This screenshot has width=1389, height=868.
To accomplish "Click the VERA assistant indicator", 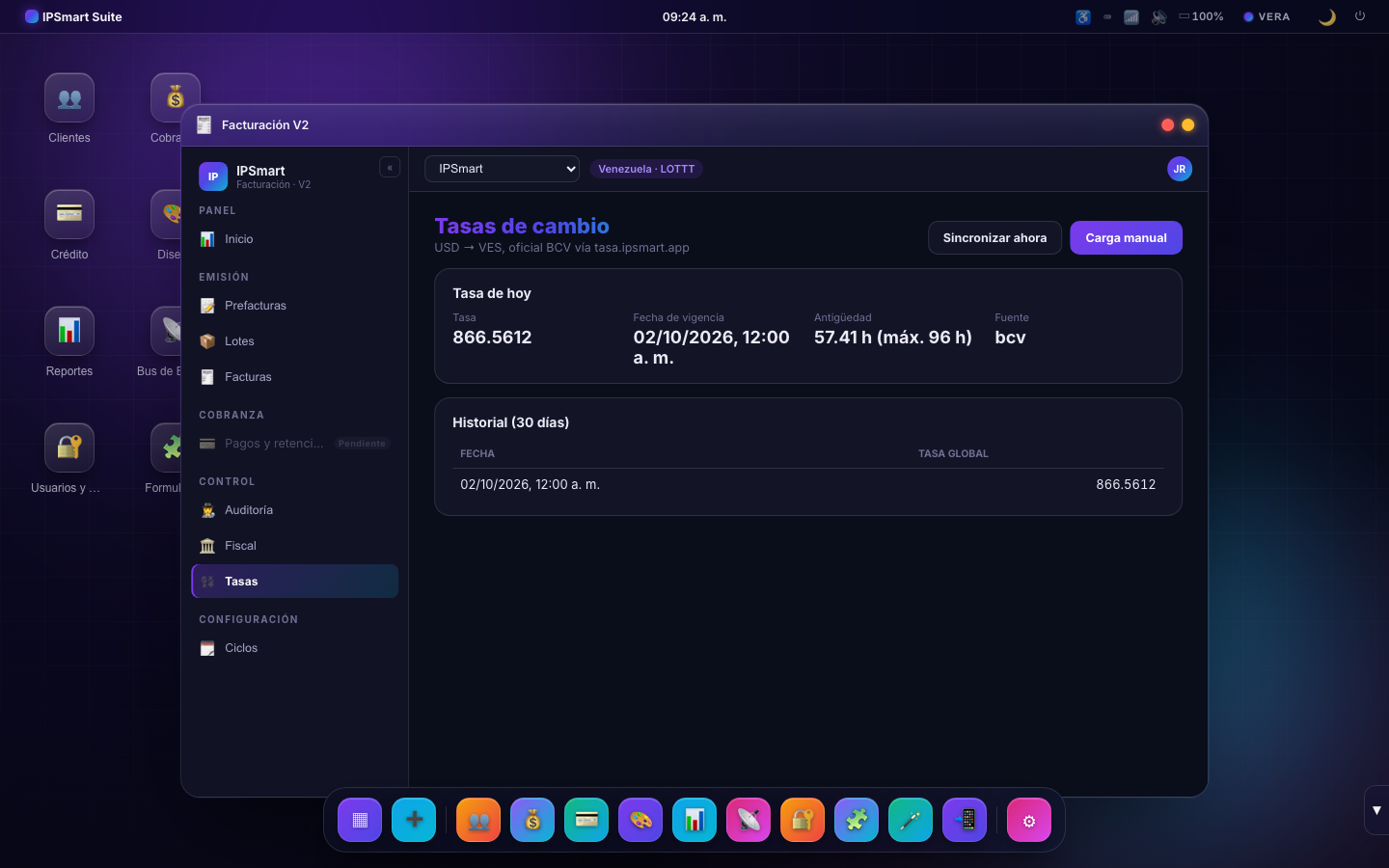I will click(x=1266, y=16).
